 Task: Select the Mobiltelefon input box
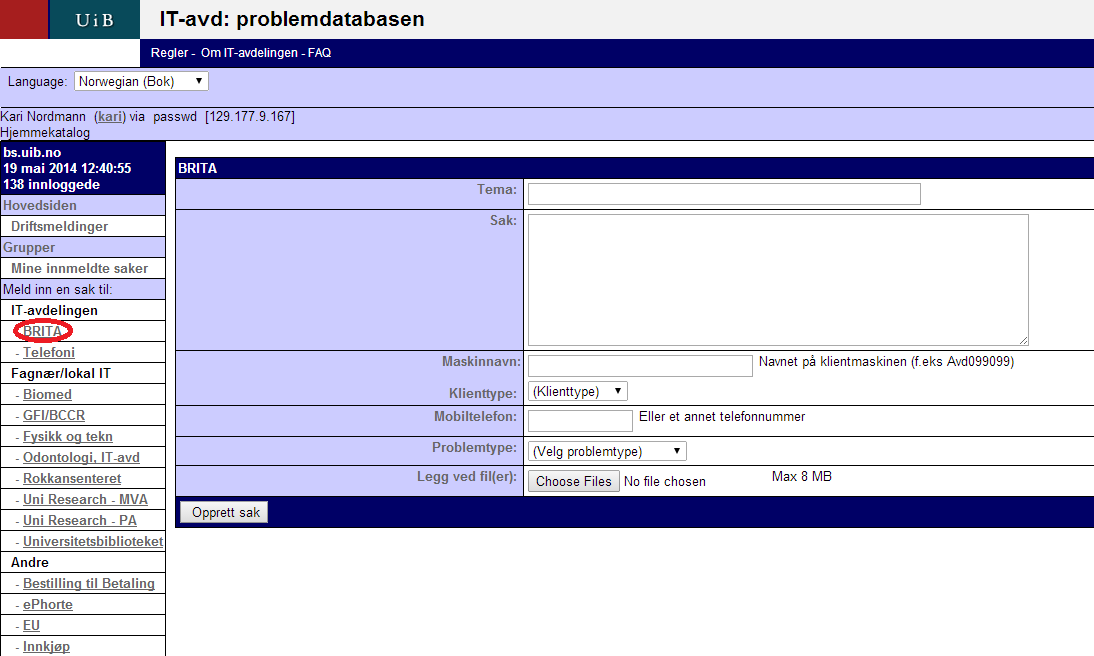pyautogui.click(x=580, y=420)
